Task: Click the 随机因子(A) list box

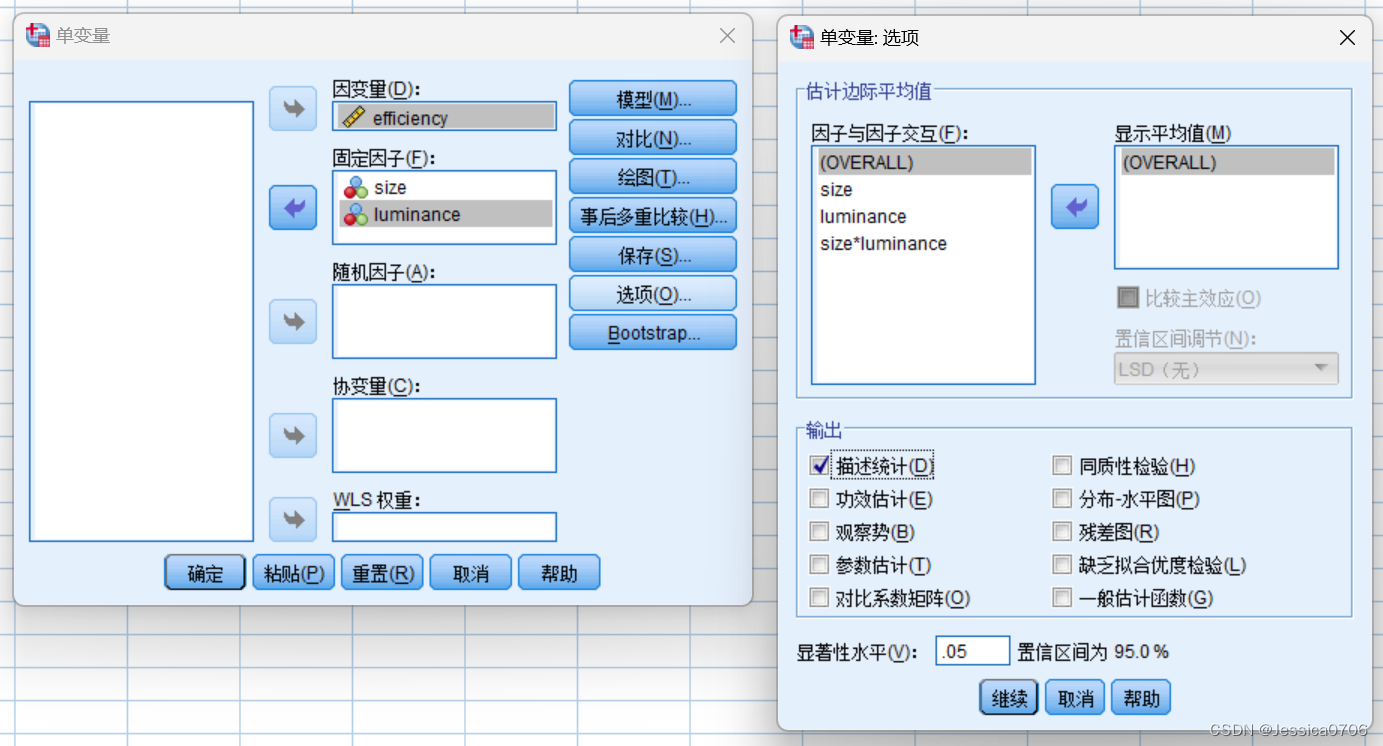Action: pyautogui.click(x=444, y=321)
